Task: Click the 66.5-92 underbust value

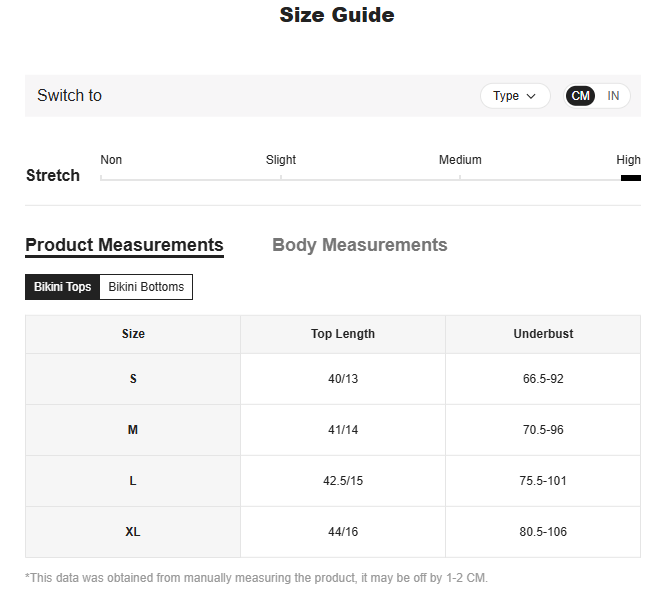Action: [x=543, y=379]
